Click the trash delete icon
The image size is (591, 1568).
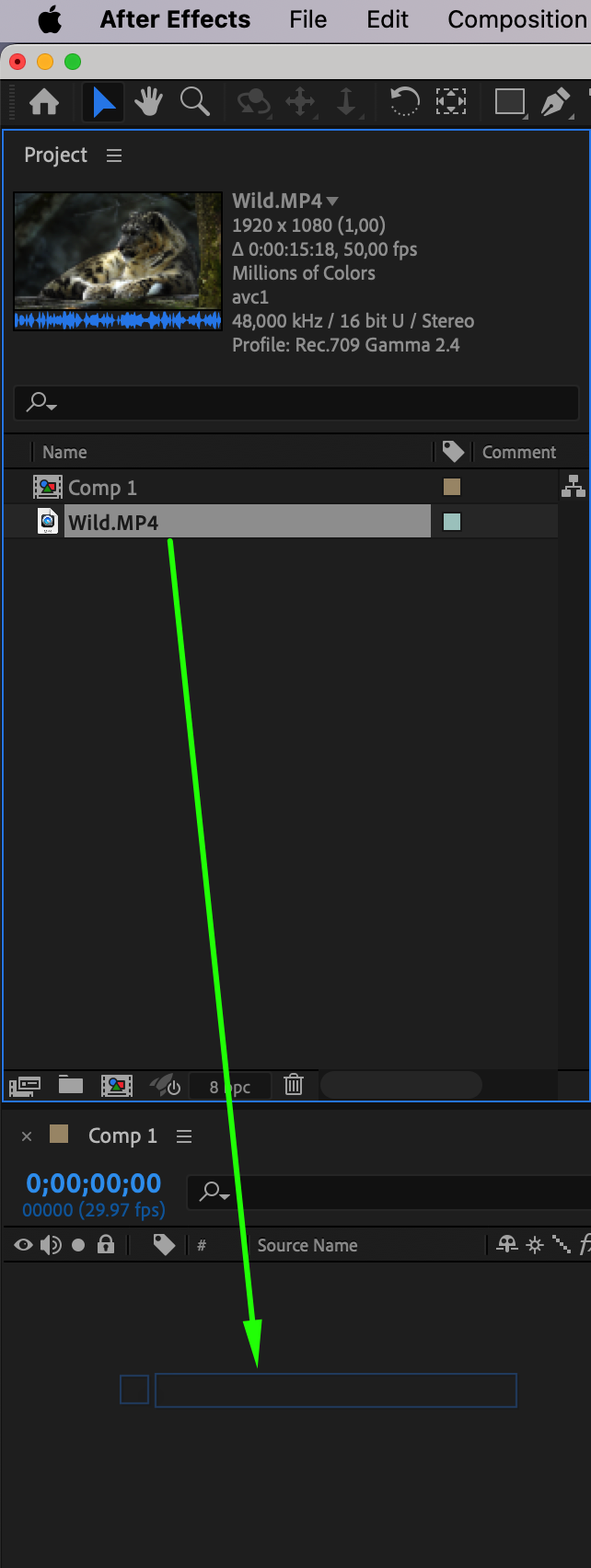pos(294,1085)
